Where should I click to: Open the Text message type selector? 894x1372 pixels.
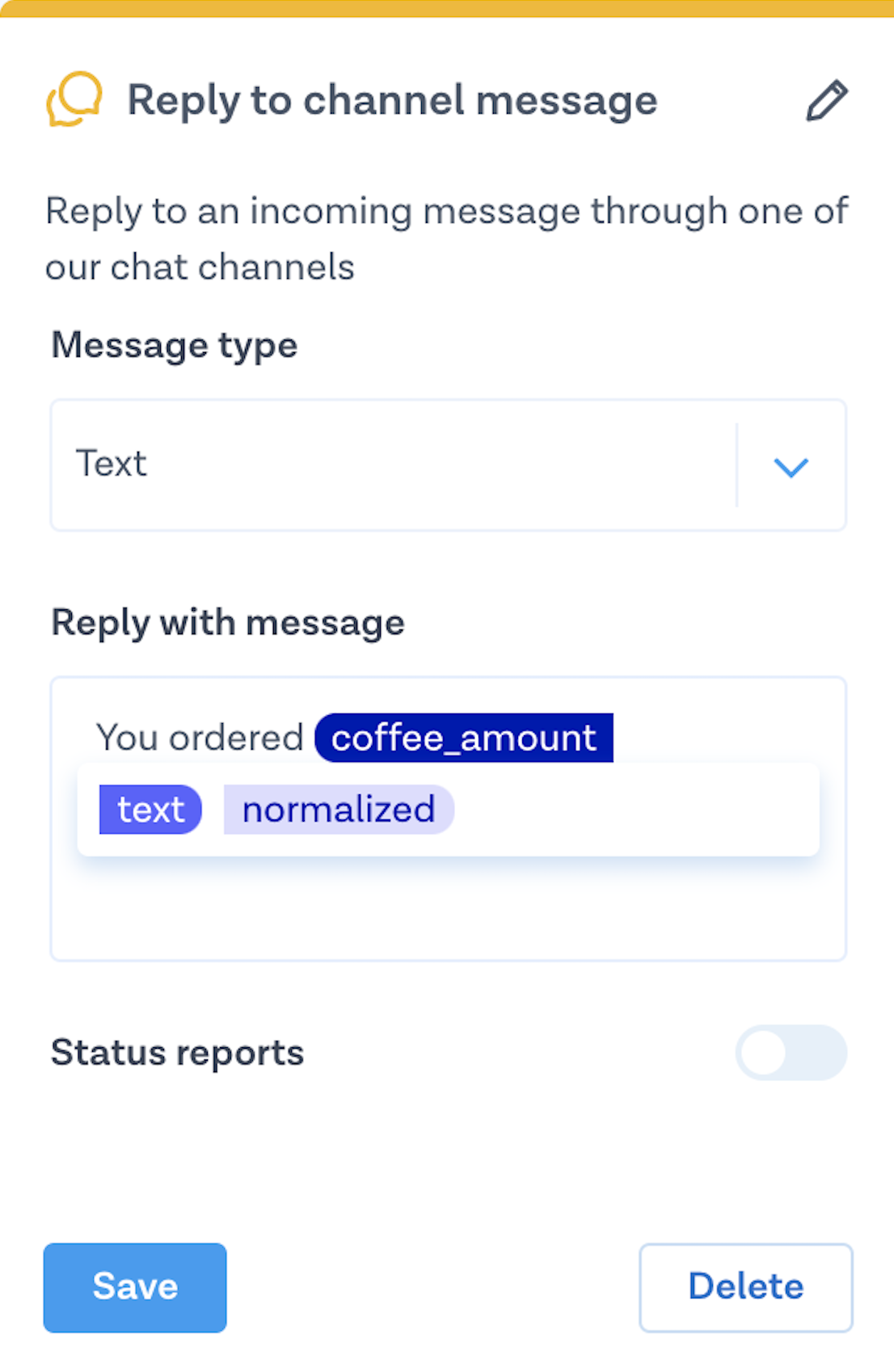[x=448, y=465]
